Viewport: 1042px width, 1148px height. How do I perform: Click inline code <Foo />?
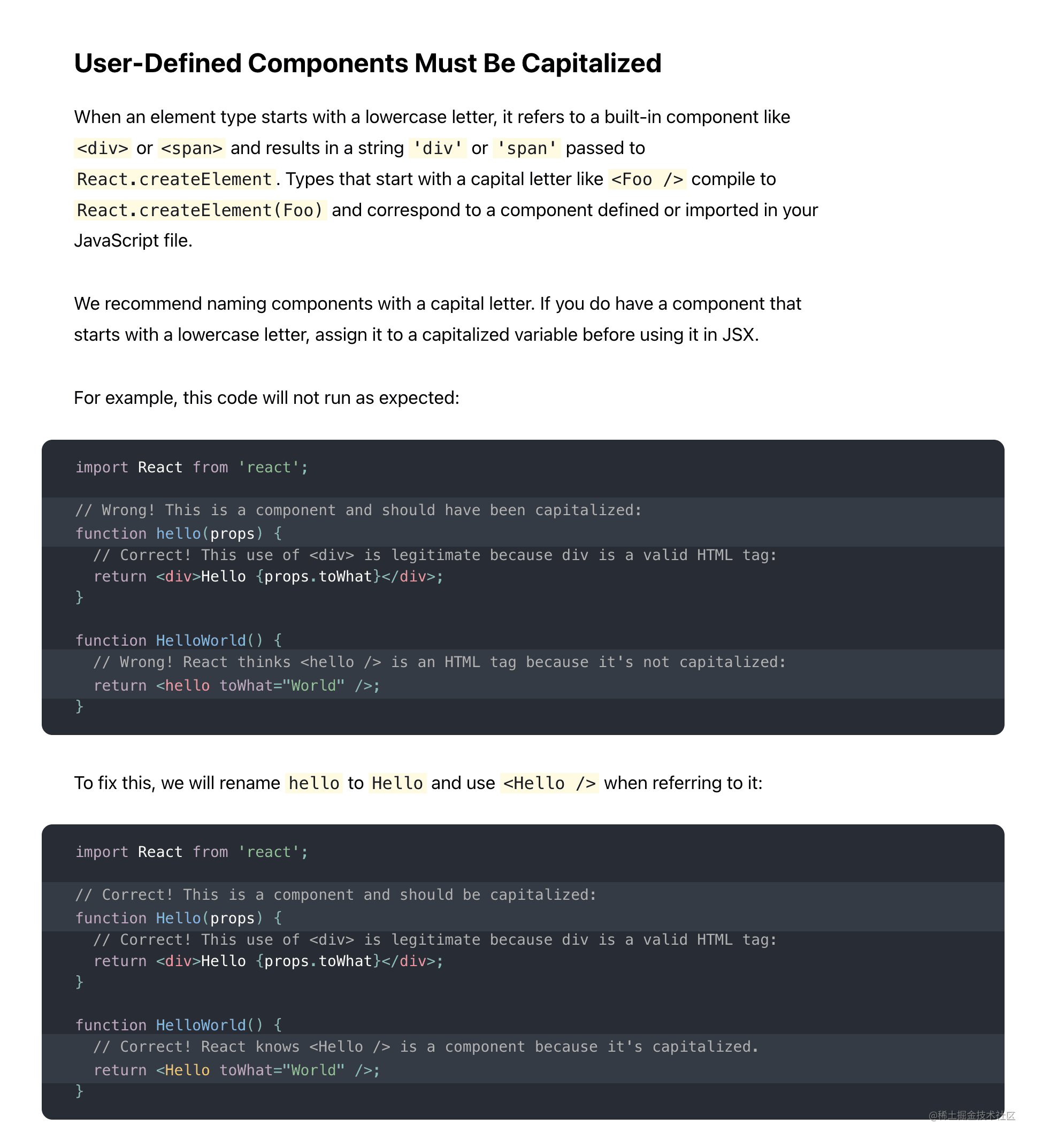coord(647,179)
